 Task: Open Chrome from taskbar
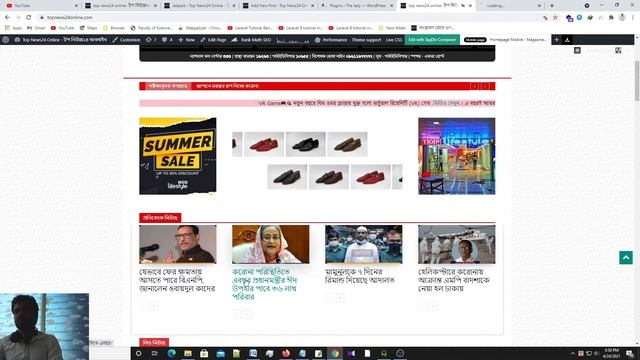point(335,353)
